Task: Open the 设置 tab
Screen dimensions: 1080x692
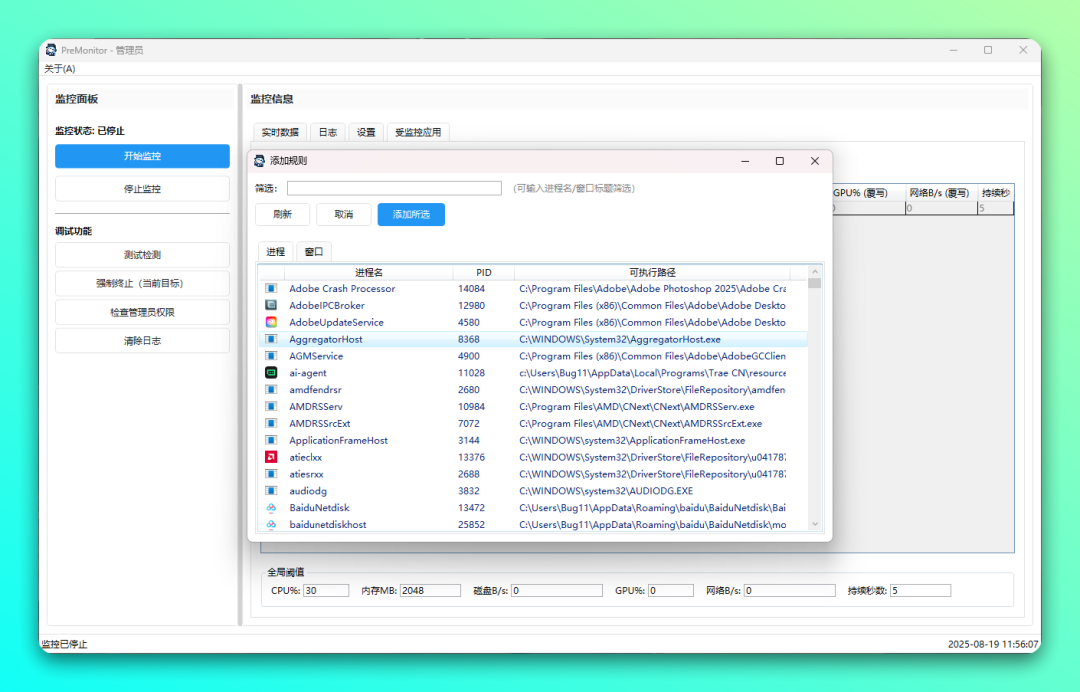Action: pos(366,132)
